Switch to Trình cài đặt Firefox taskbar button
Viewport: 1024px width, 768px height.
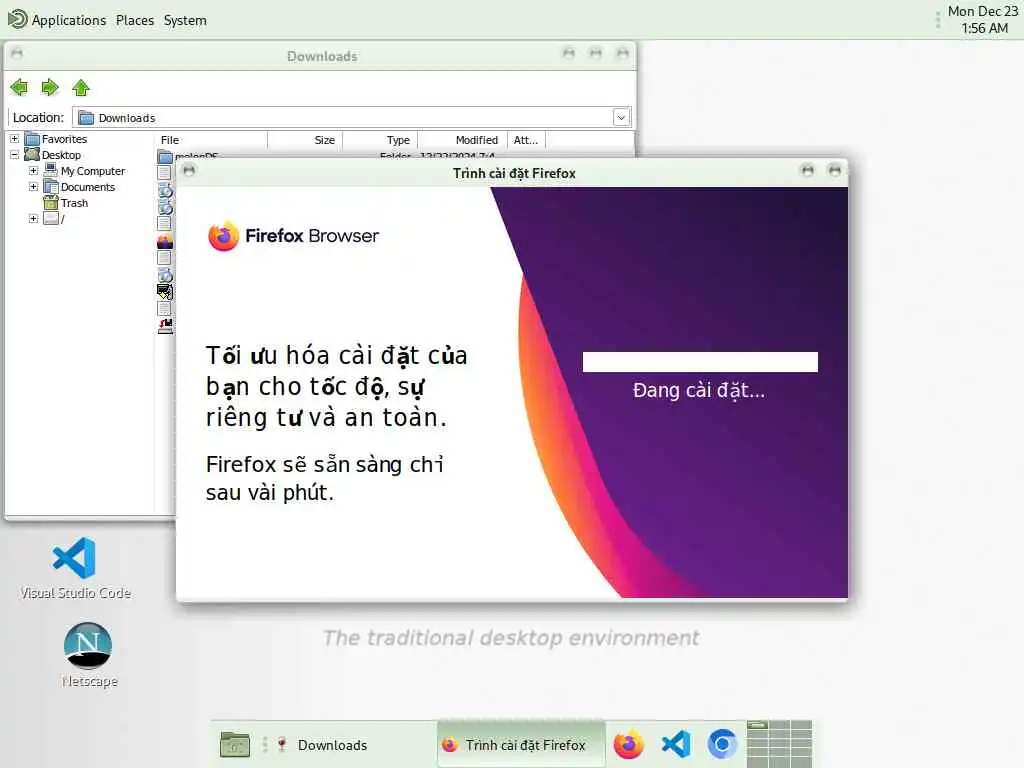pyautogui.click(x=520, y=744)
